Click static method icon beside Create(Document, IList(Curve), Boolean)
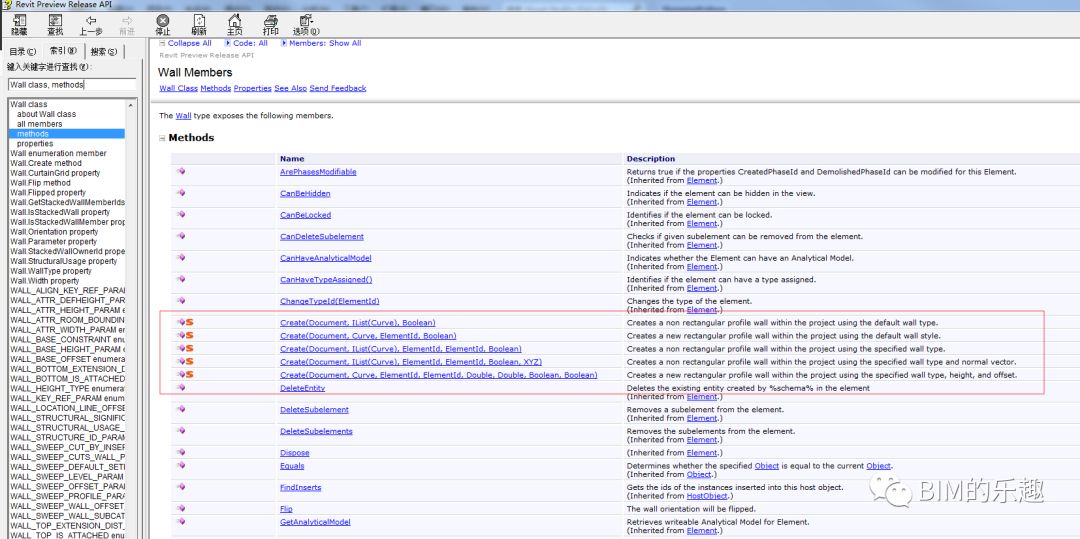The image size is (1080, 539). (x=185, y=322)
